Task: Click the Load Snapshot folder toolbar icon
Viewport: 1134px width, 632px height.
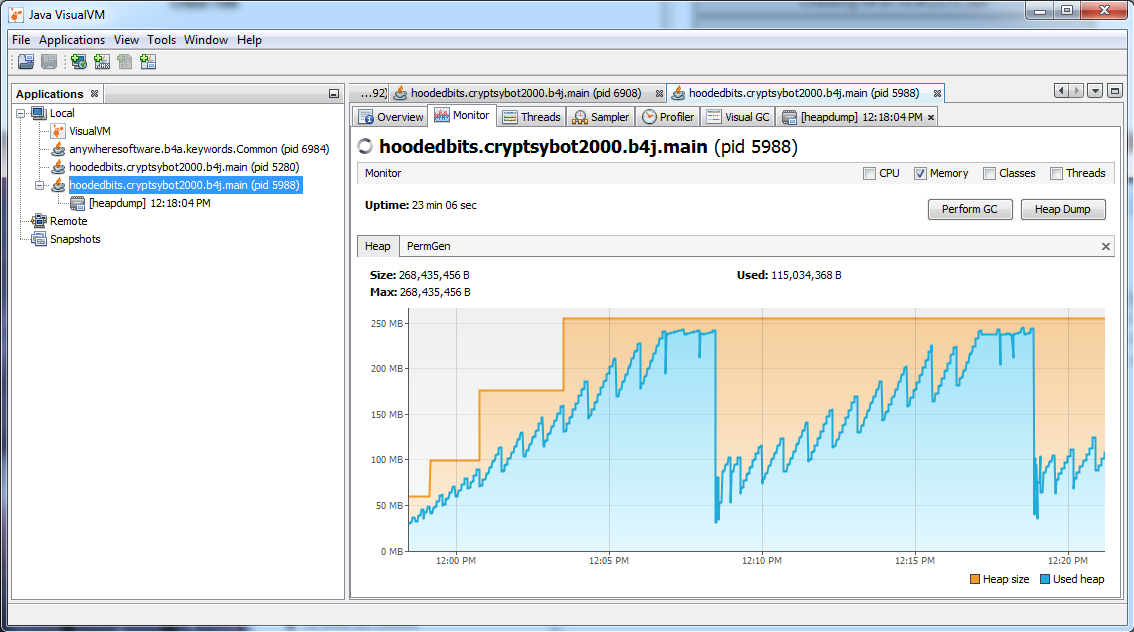Action: click(26, 62)
